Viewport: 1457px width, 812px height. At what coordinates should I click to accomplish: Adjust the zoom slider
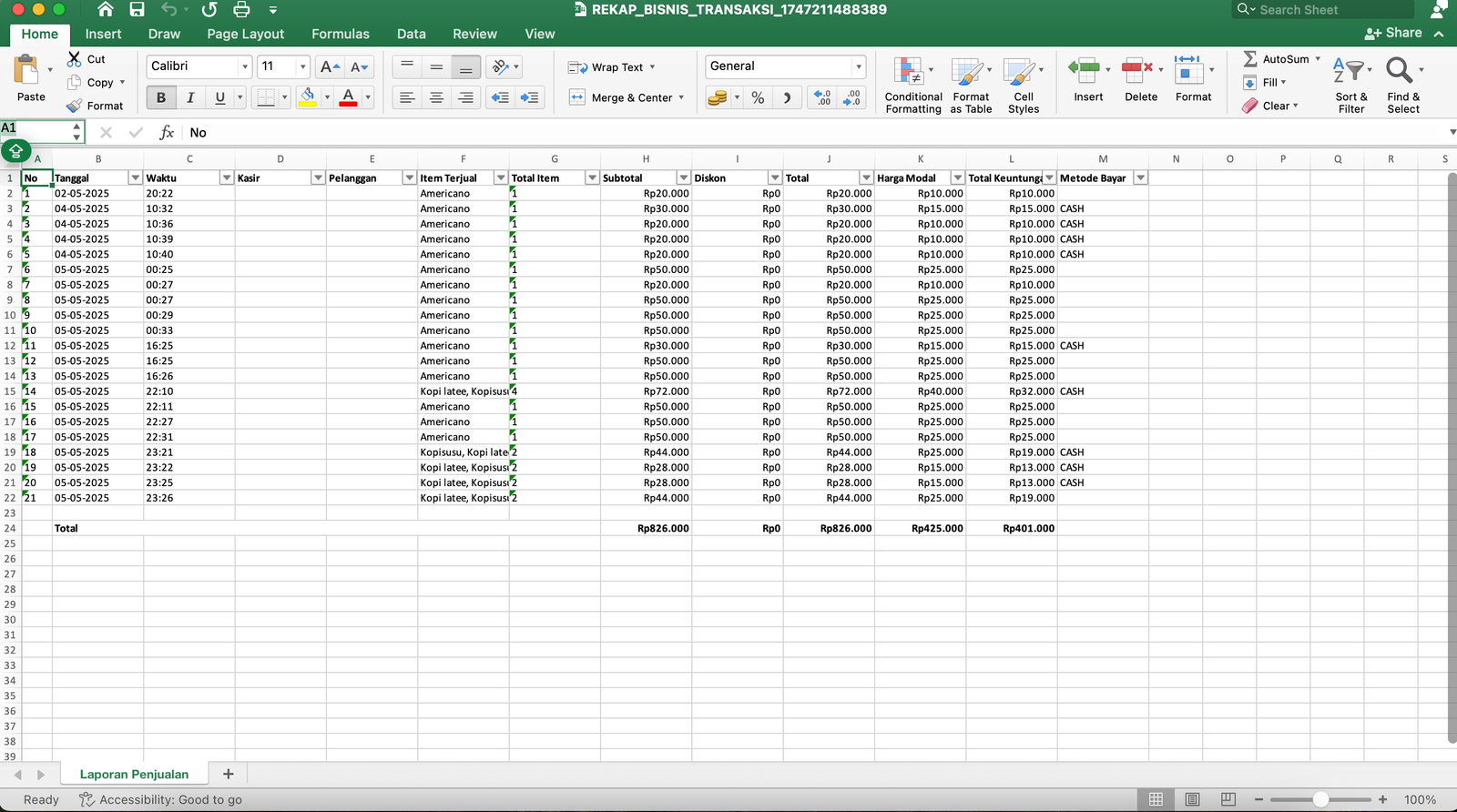pos(1320,799)
